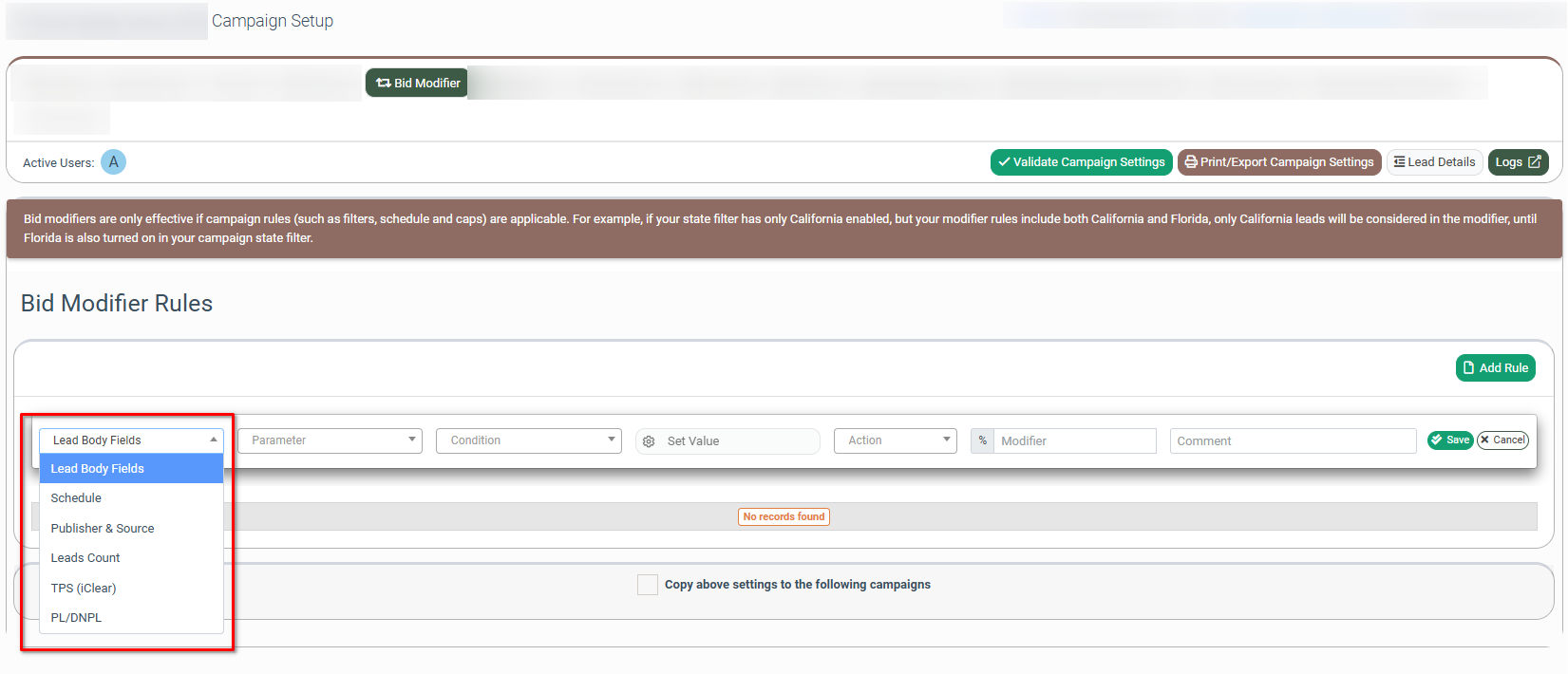Click Print/Export Campaign Settings
1568x674 pixels.
coord(1278,162)
